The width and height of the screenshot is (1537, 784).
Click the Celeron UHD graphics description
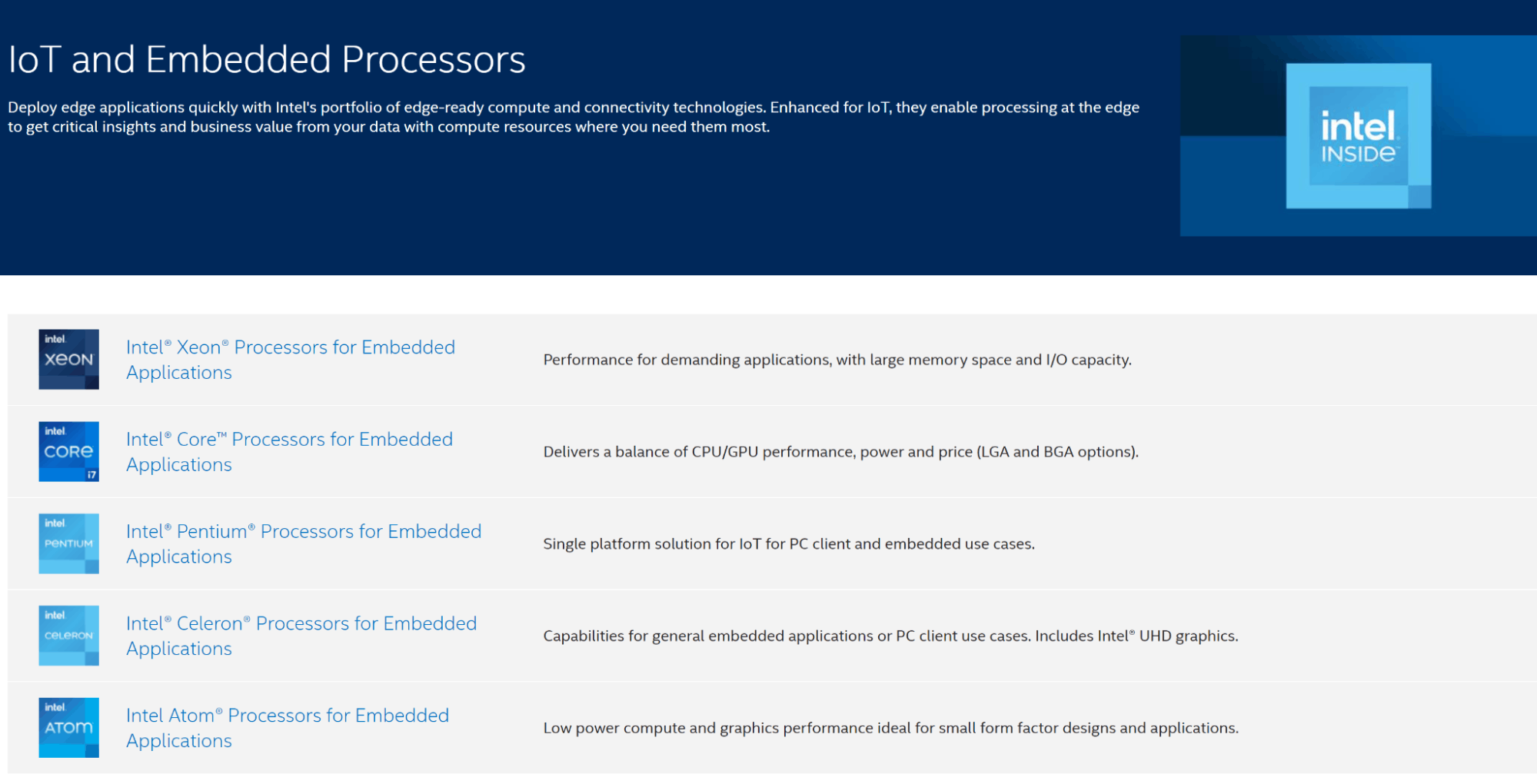890,636
